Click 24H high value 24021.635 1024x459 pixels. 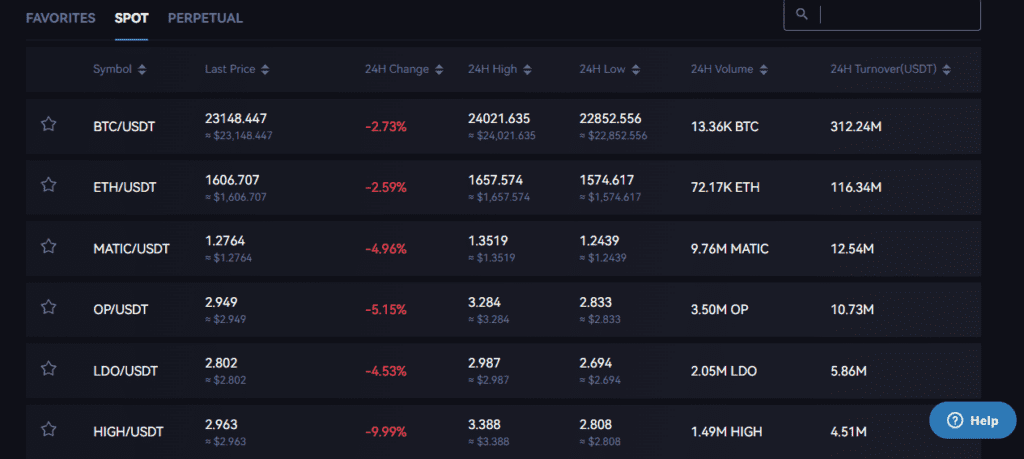pyautogui.click(x=499, y=119)
